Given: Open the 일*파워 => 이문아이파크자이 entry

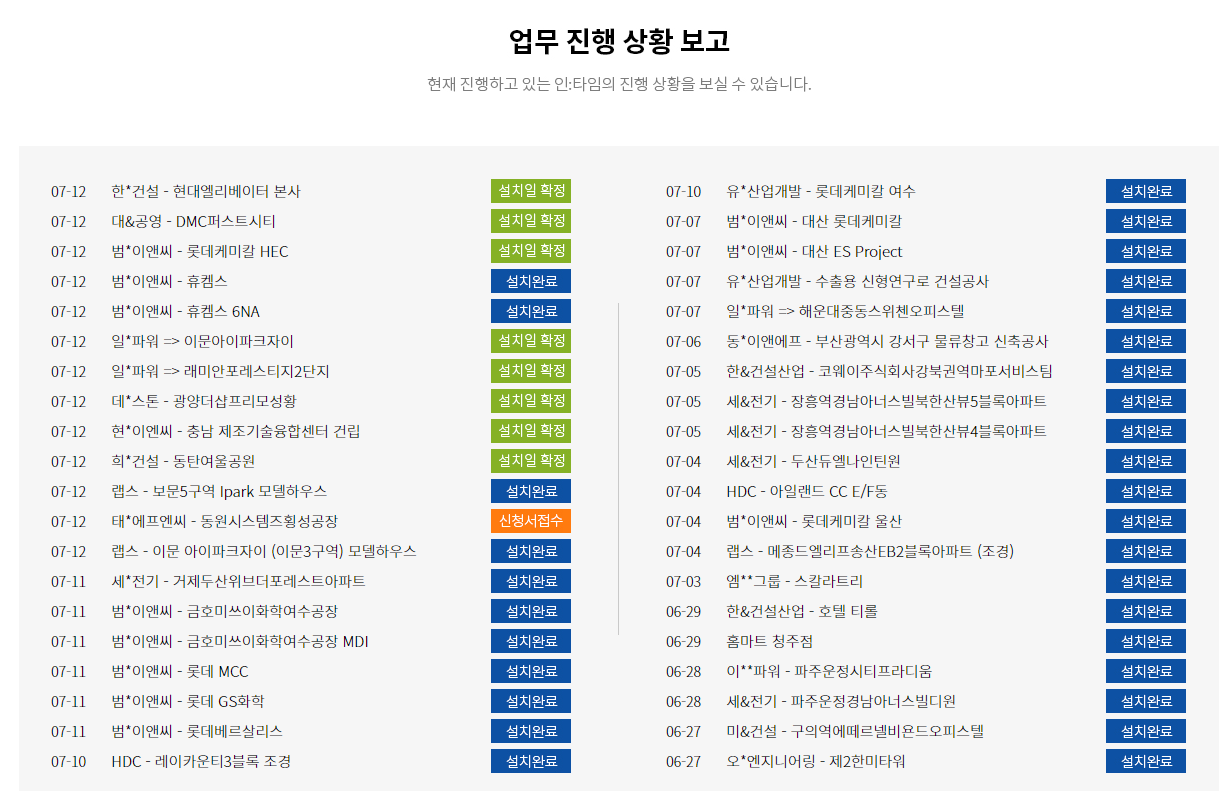Looking at the screenshot, I should point(203,341).
